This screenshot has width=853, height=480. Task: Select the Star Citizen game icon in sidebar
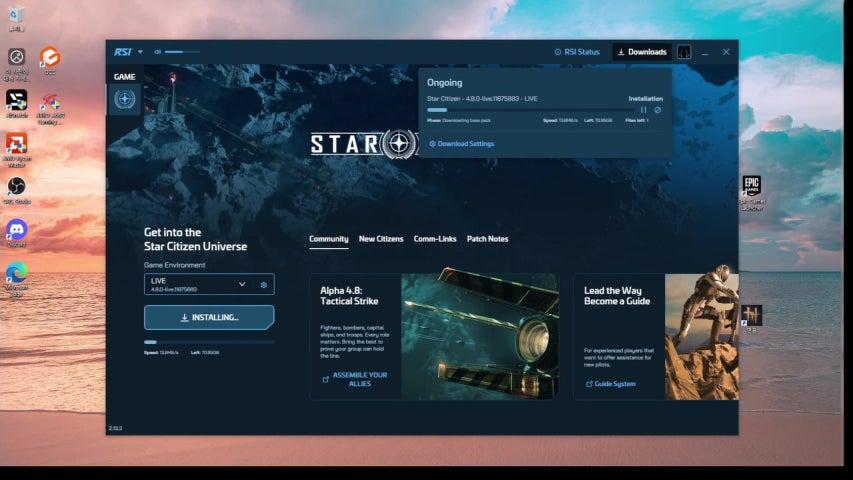coord(125,99)
